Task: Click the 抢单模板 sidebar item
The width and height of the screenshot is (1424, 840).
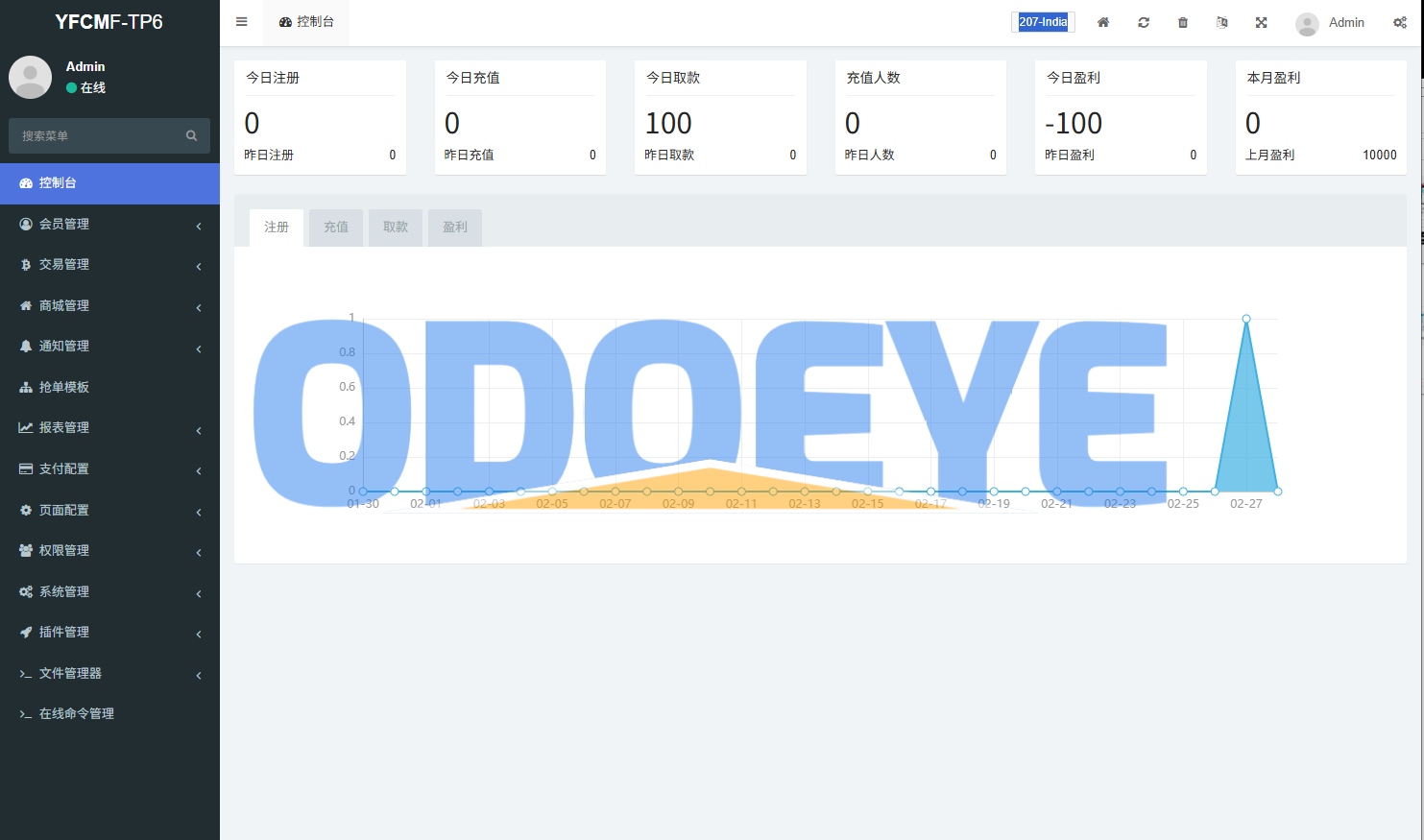Action: coord(64,387)
